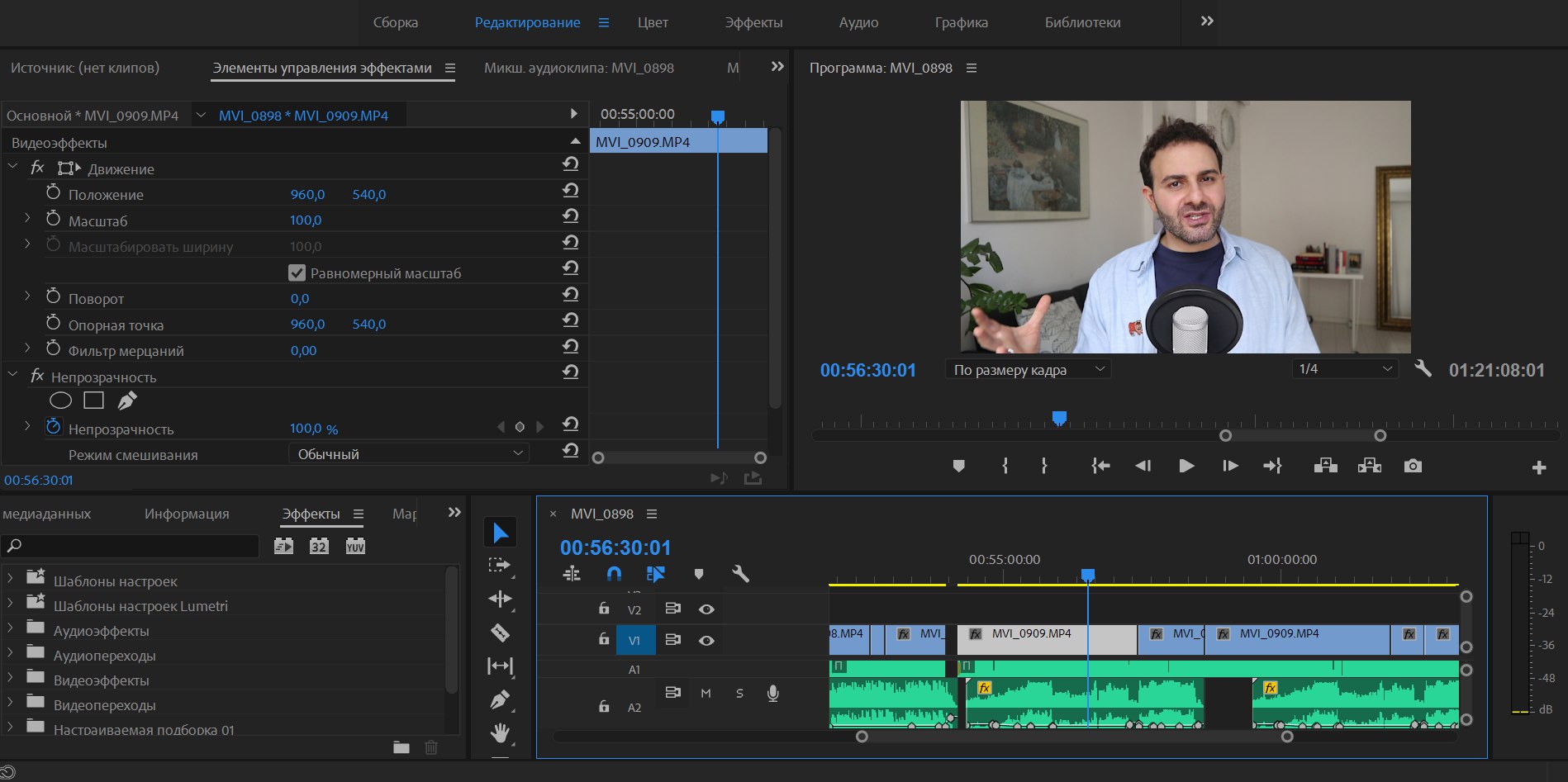Viewport: 1568px width, 782px height.
Task: Show more workspaces chevron
Action: (1207, 21)
